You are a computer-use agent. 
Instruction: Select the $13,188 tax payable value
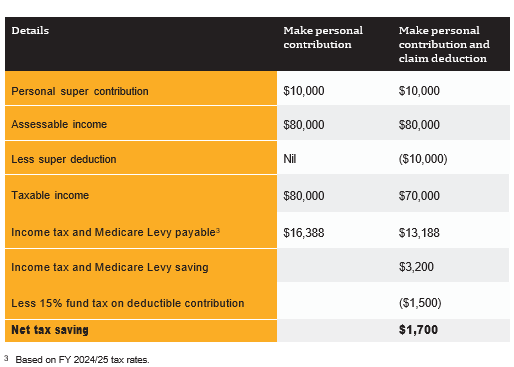[x=419, y=233]
